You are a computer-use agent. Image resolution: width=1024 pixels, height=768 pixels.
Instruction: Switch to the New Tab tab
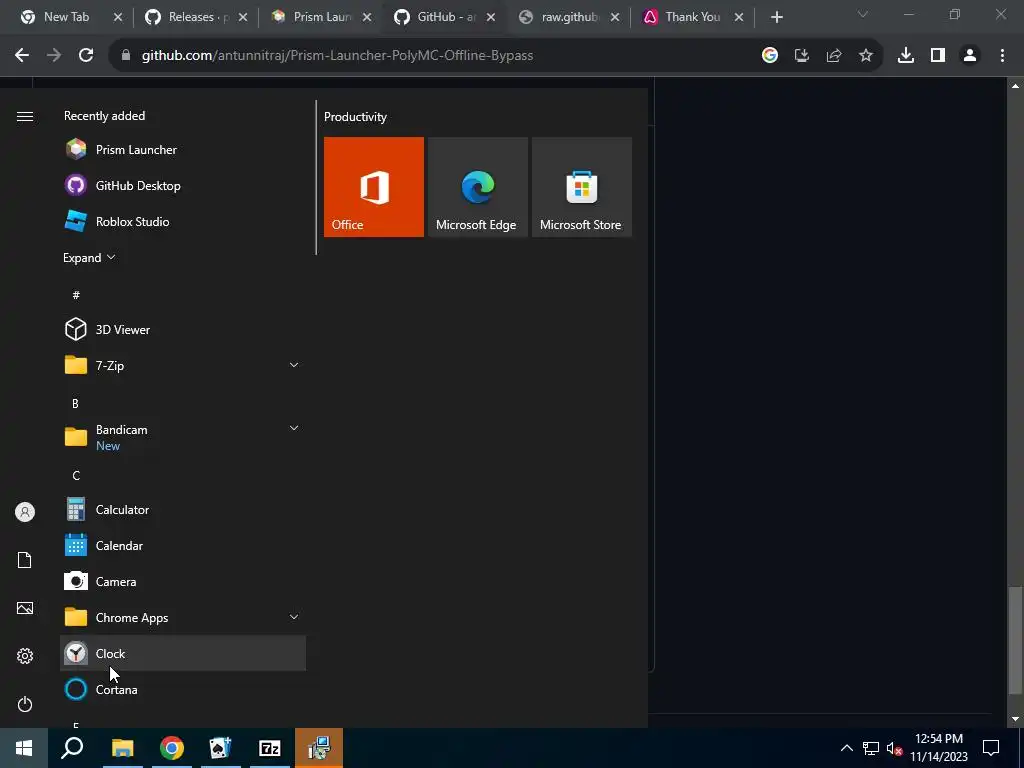[x=66, y=17]
